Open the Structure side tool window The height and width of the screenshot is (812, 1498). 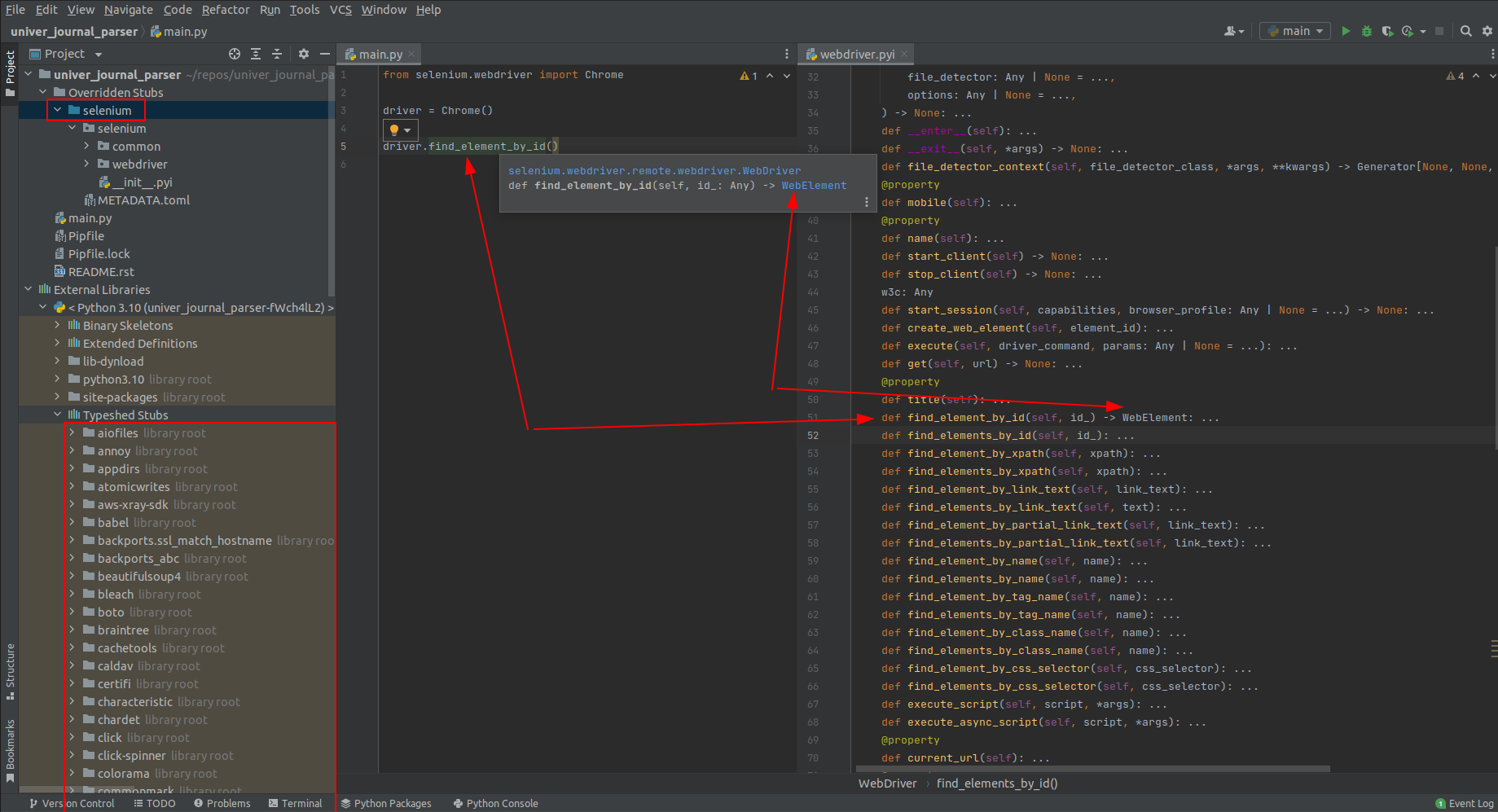10,671
